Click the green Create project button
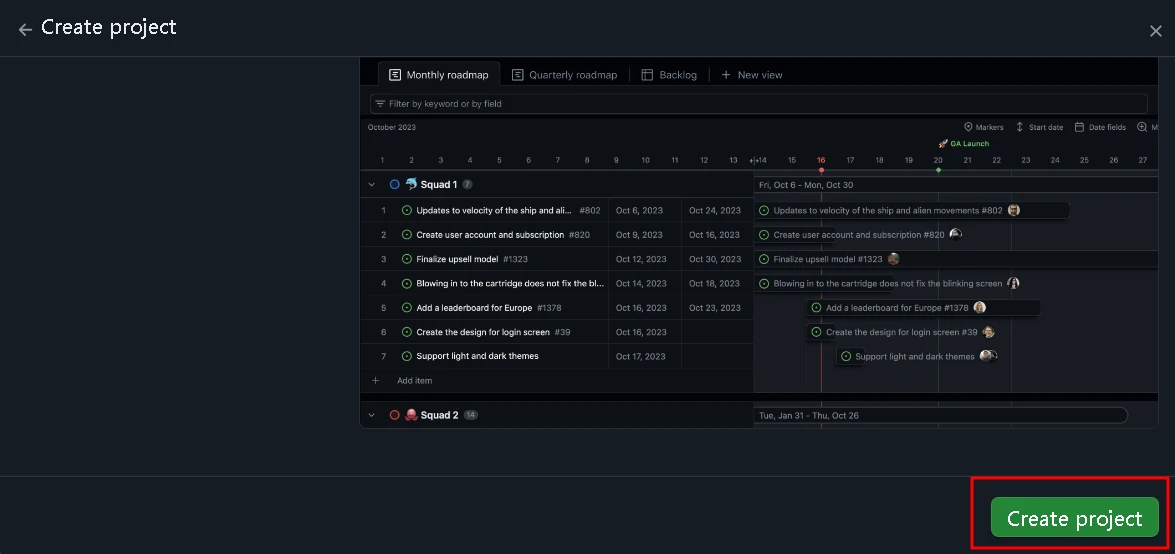Screen dimensions: 1175x554 point(1075,517)
